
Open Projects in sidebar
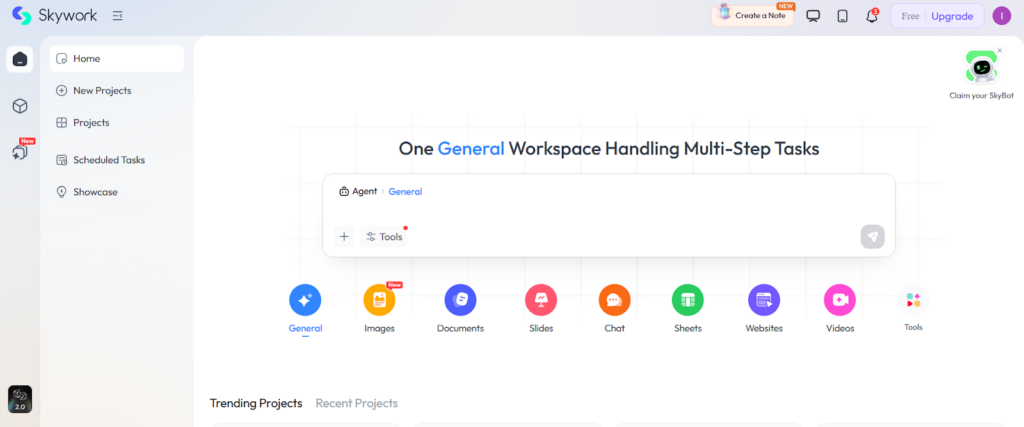pyautogui.click(x=117, y=123)
